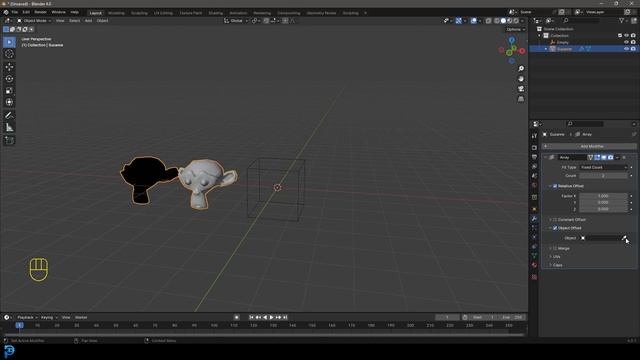Screen dimensions: 640x360
Task: Switch to the UV Editing workspace tab
Action: (163, 13)
